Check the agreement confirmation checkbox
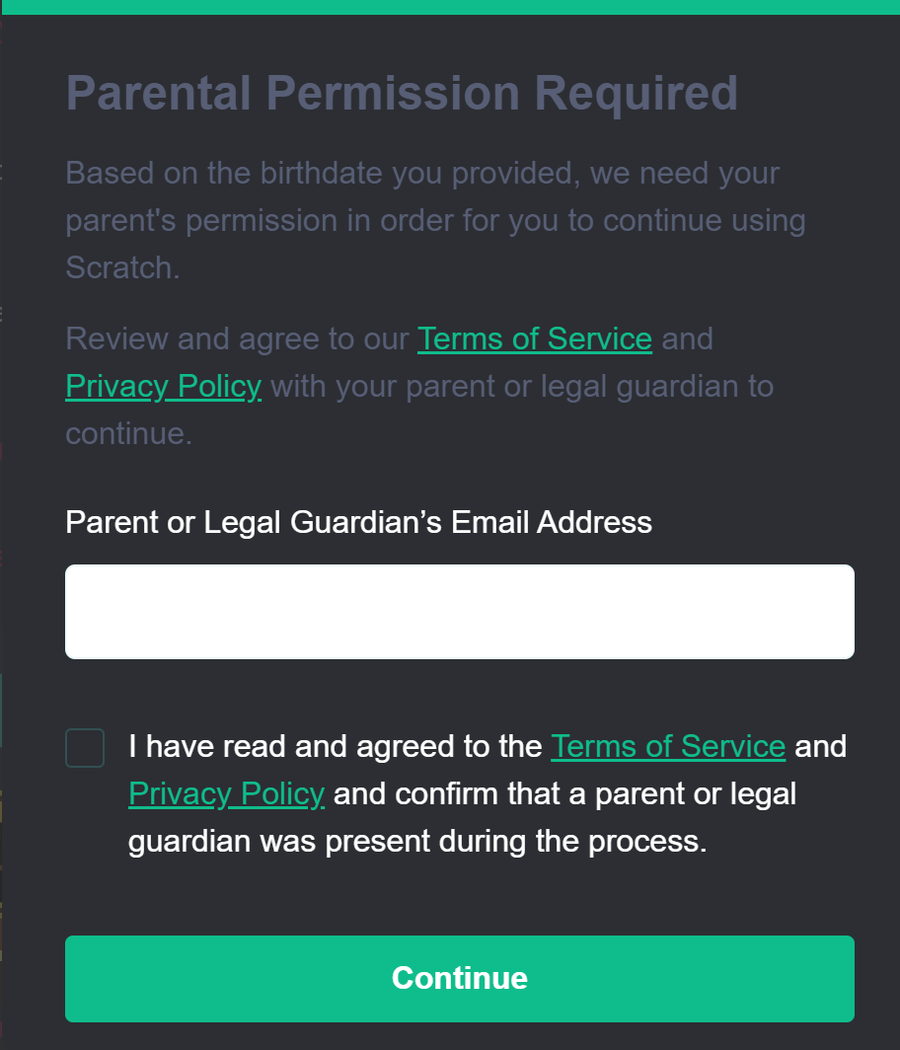The width and height of the screenshot is (900, 1050). 85,748
